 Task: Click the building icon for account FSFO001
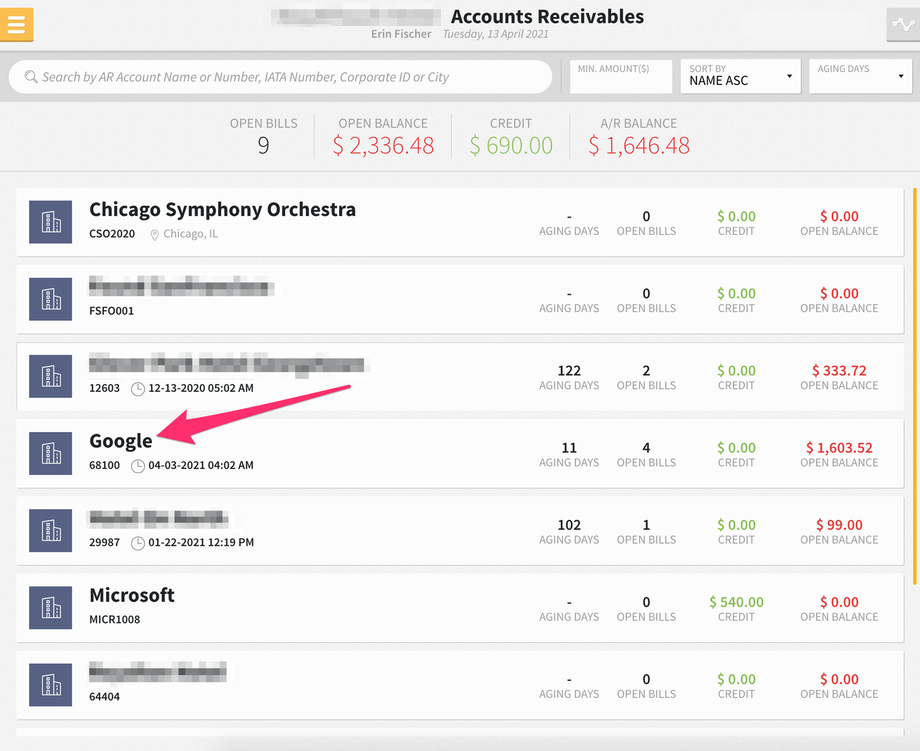point(50,299)
